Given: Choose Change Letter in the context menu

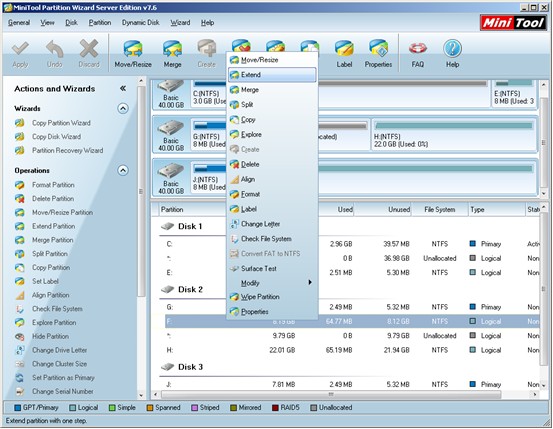Looking at the screenshot, I should (x=272, y=224).
